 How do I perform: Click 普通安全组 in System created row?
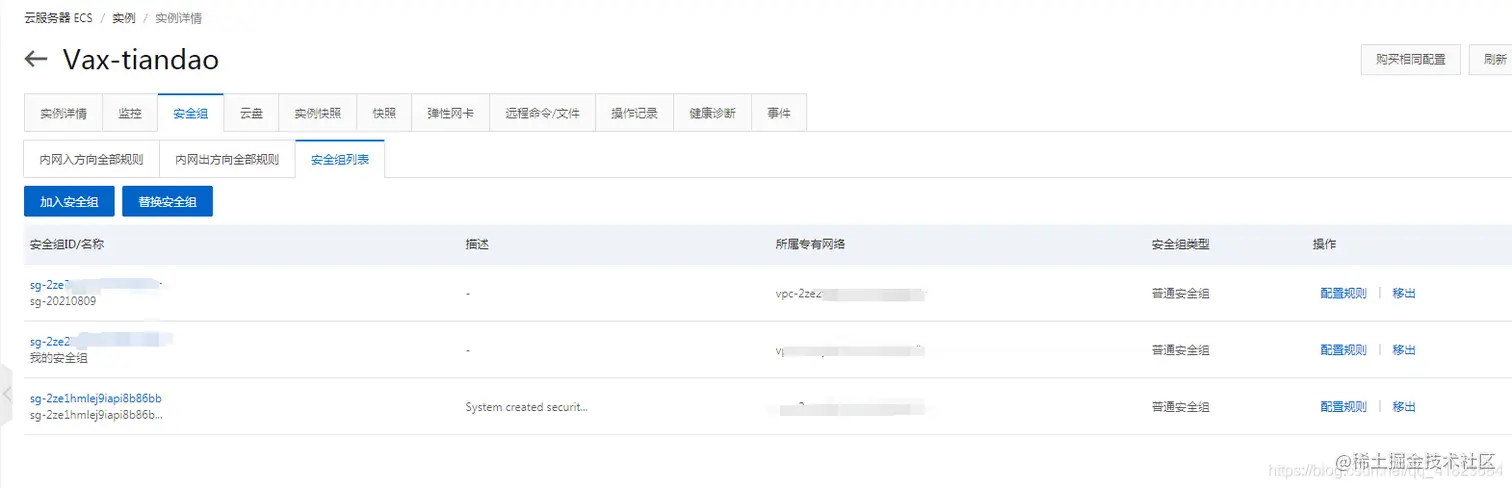(1180, 407)
